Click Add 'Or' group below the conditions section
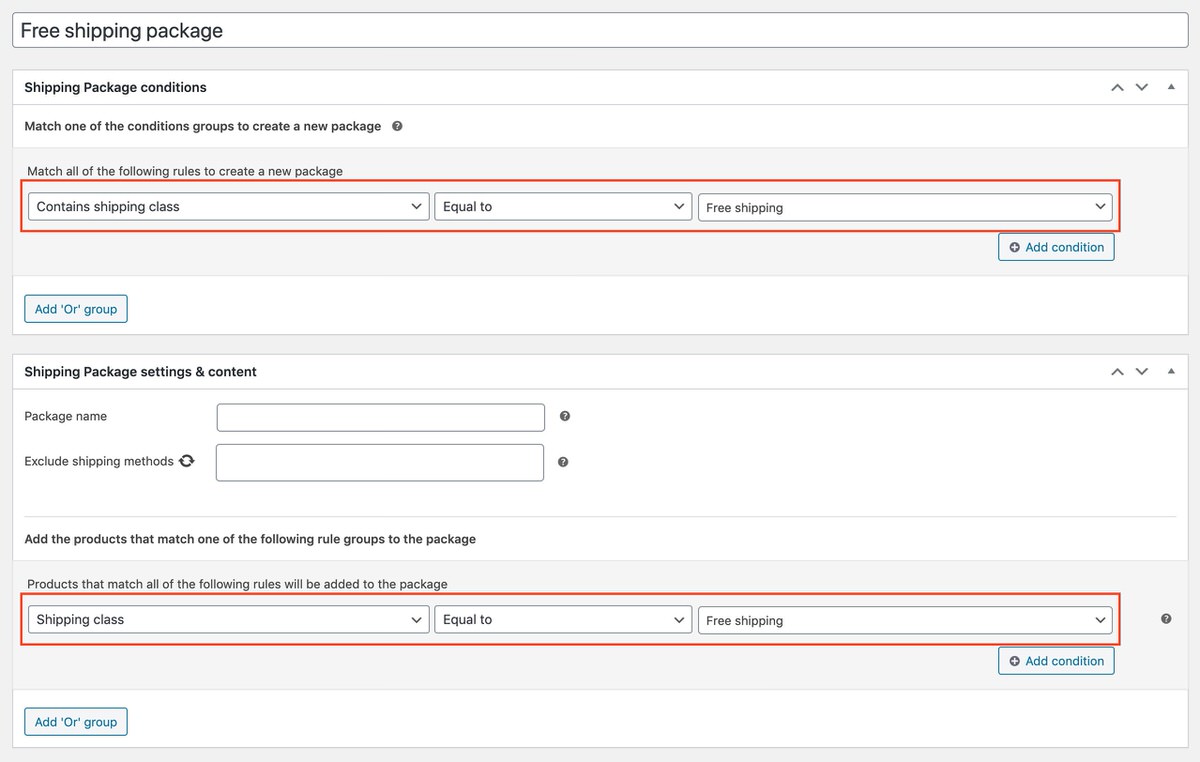Image resolution: width=1200 pixels, height=762 pixels. pos(75,308)
